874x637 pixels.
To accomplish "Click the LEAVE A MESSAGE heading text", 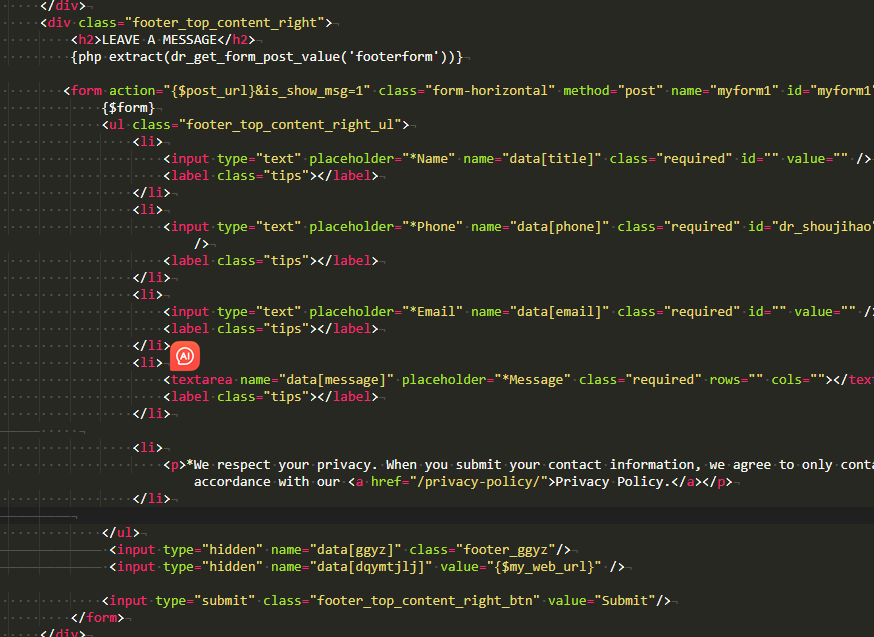I will (160, 39).
